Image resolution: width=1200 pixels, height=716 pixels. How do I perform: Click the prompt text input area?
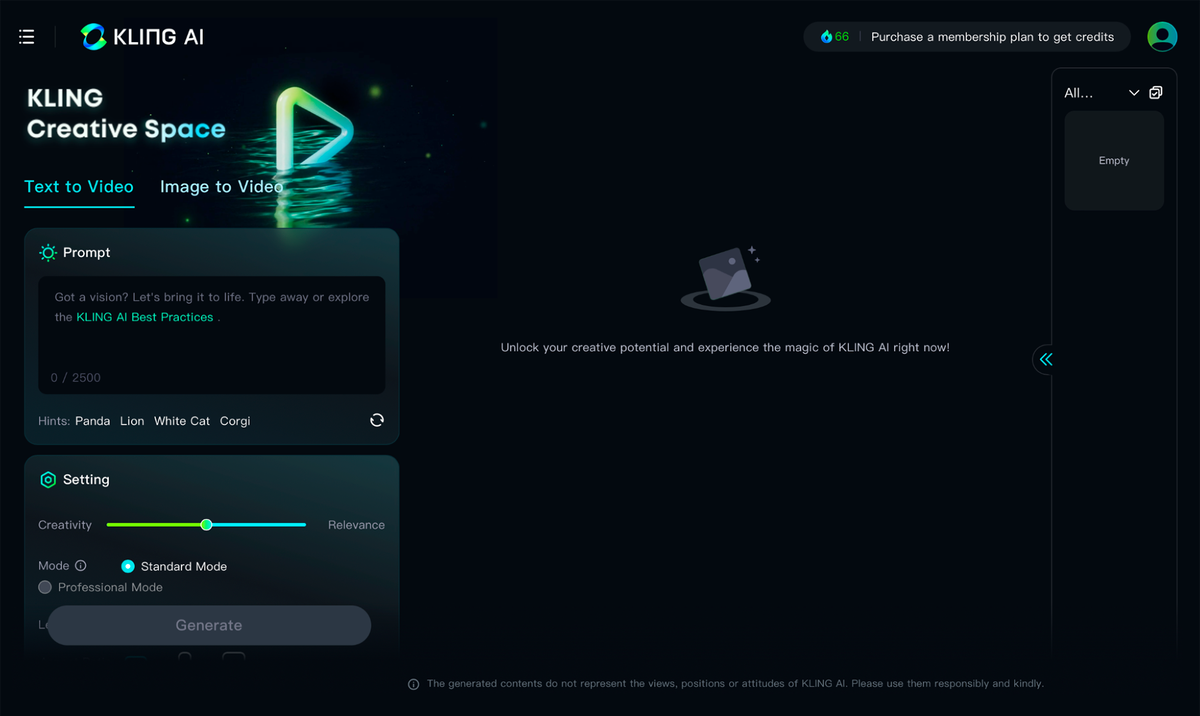pyautogui.click(x=212, y=335)
